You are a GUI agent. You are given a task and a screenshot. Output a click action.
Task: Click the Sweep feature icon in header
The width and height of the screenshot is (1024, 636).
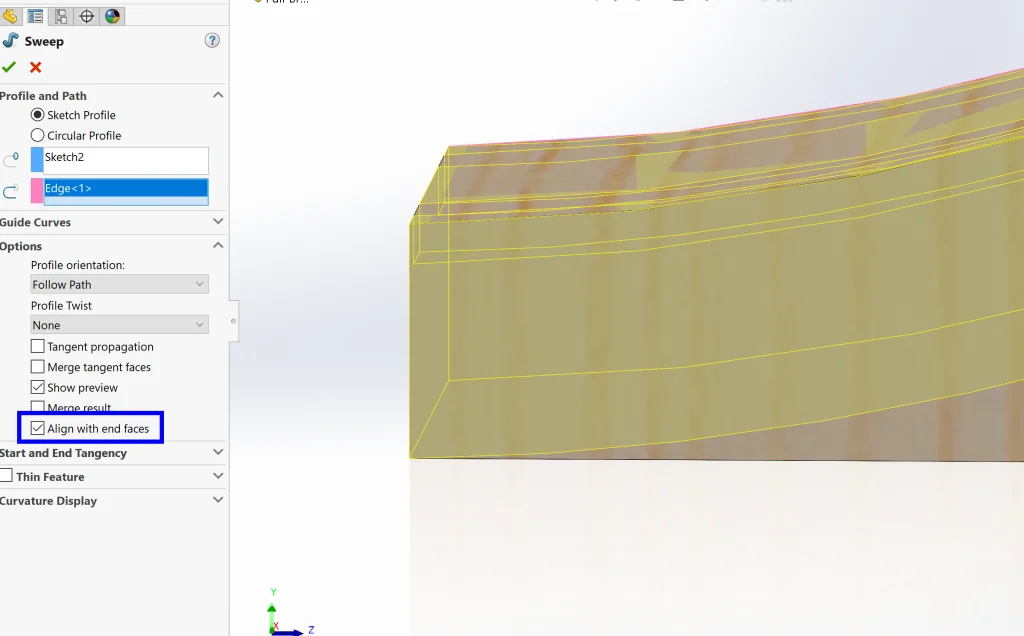[10, 40]
